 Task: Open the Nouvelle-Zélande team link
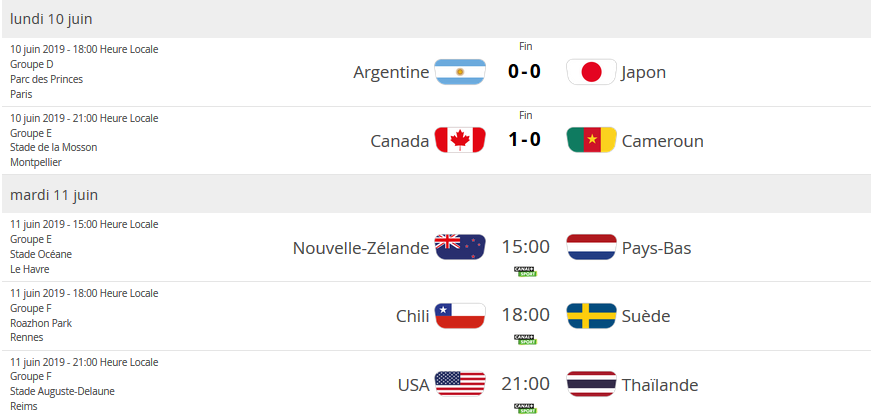tap(360, 248)
